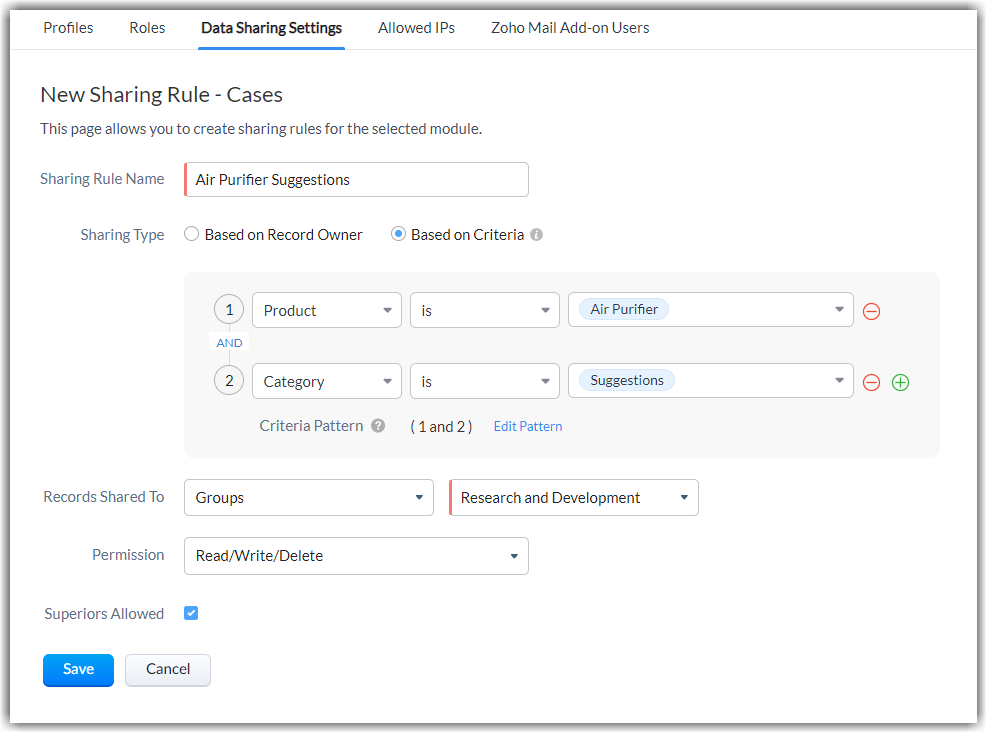Expand the Permission Read/Write/Delete dropdown
Screen dimensions: 987x733
[x=356, y=556]
